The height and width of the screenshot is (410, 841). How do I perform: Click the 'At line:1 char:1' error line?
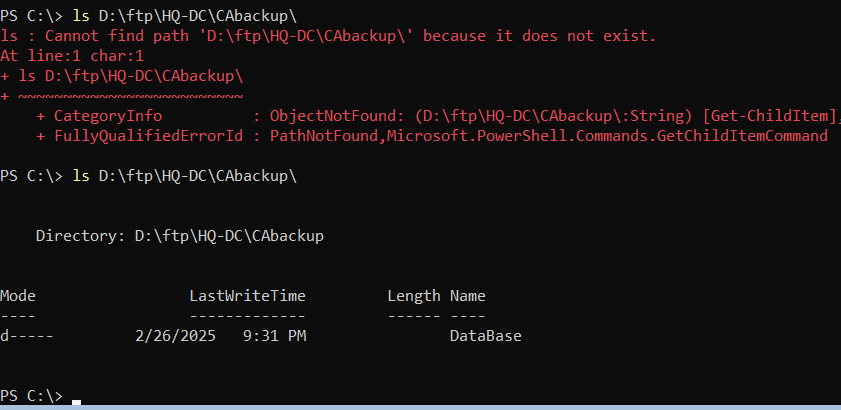click(72, 56)
